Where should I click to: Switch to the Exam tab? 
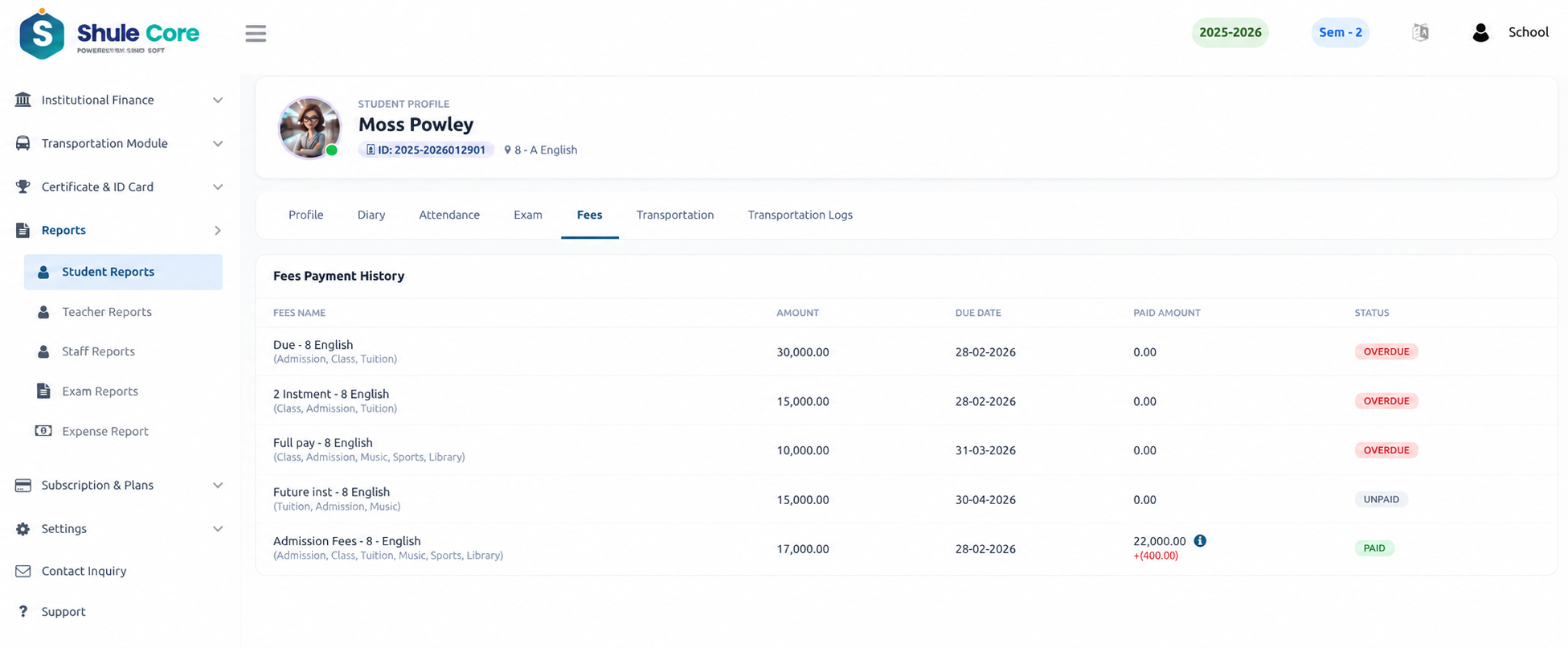pos(528,215)
